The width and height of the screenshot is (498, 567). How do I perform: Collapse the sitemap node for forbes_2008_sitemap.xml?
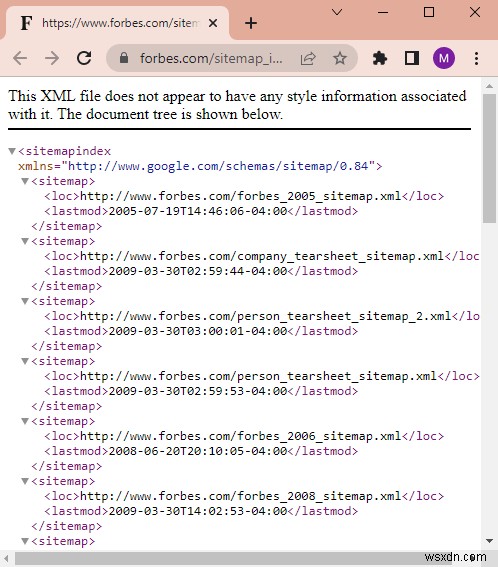[x=25, y=481]
